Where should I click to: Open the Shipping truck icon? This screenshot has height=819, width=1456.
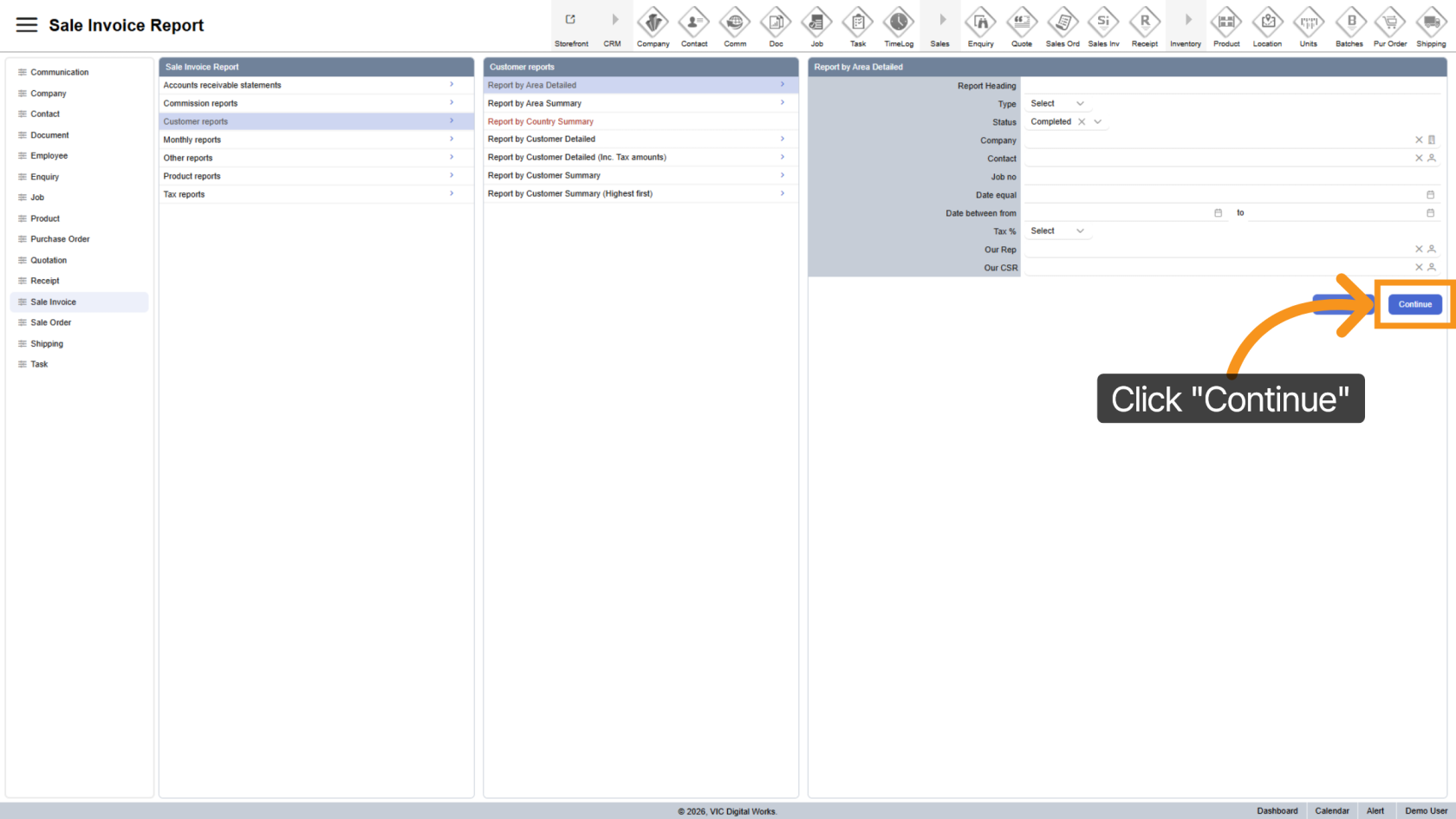pyautogui.click(x=1430, y=23)
